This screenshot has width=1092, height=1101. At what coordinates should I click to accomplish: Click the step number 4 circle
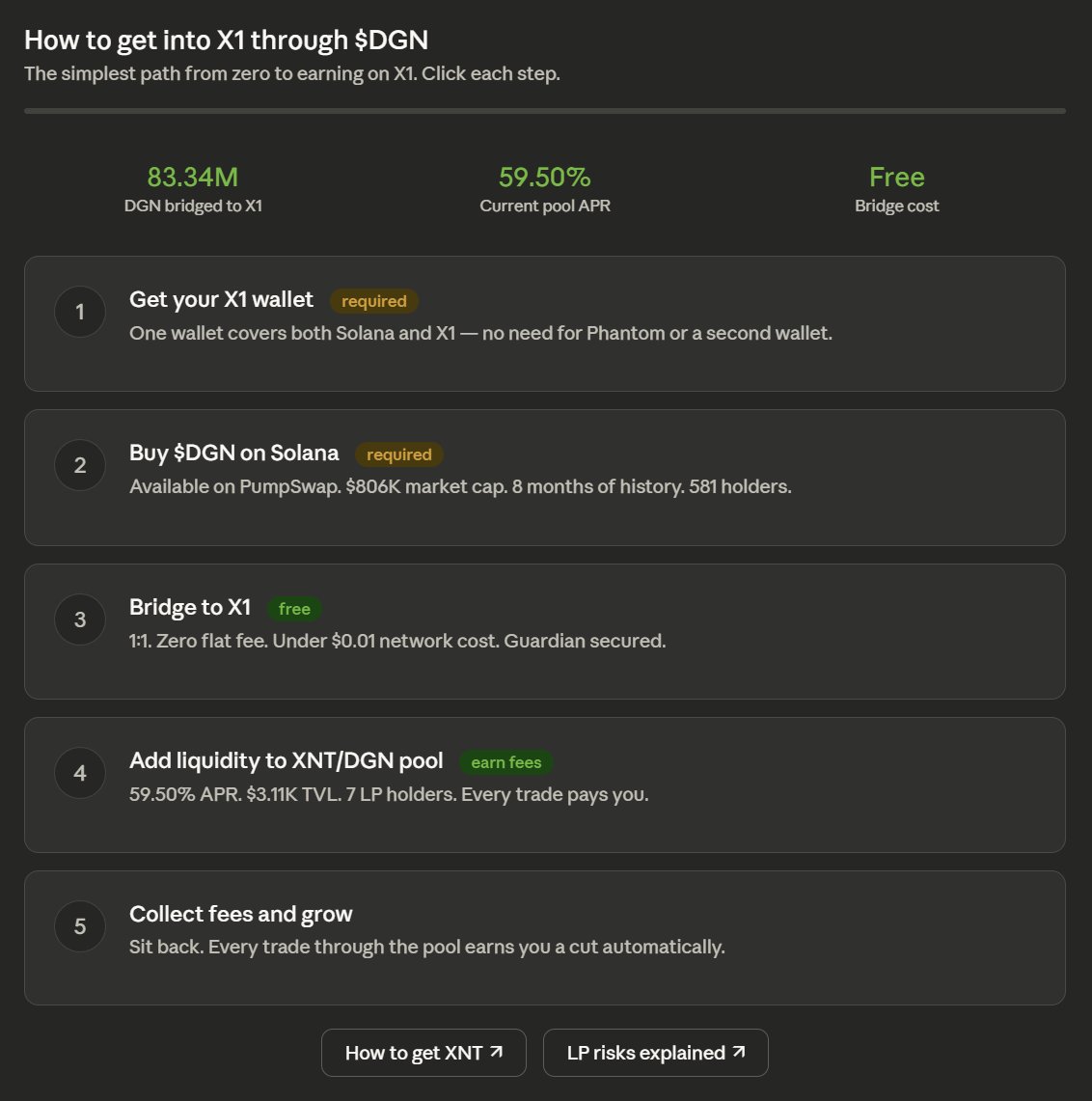(x=80, y=772)
